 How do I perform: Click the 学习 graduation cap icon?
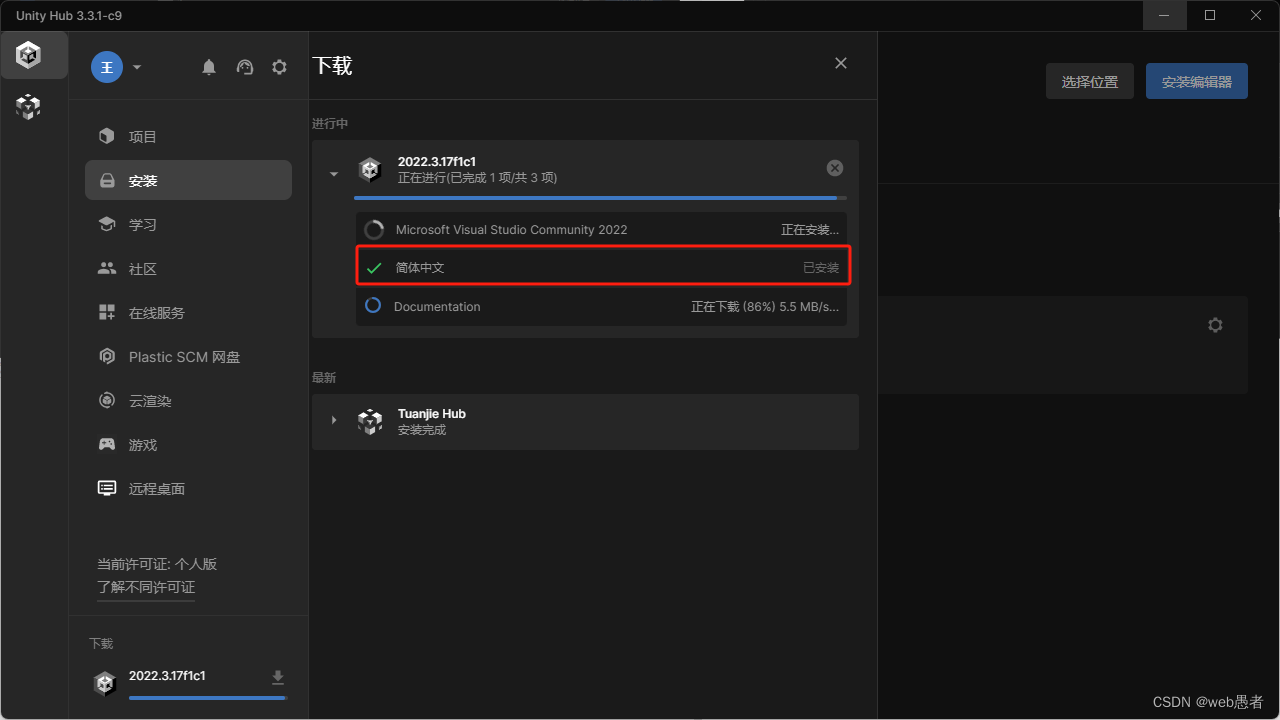click(x=107, y=224)
